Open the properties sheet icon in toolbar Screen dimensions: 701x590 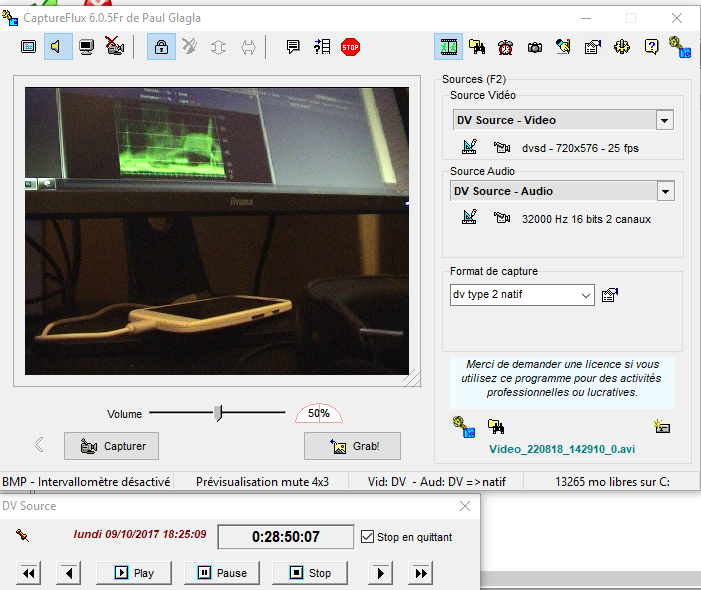click(x=593, y=46)
